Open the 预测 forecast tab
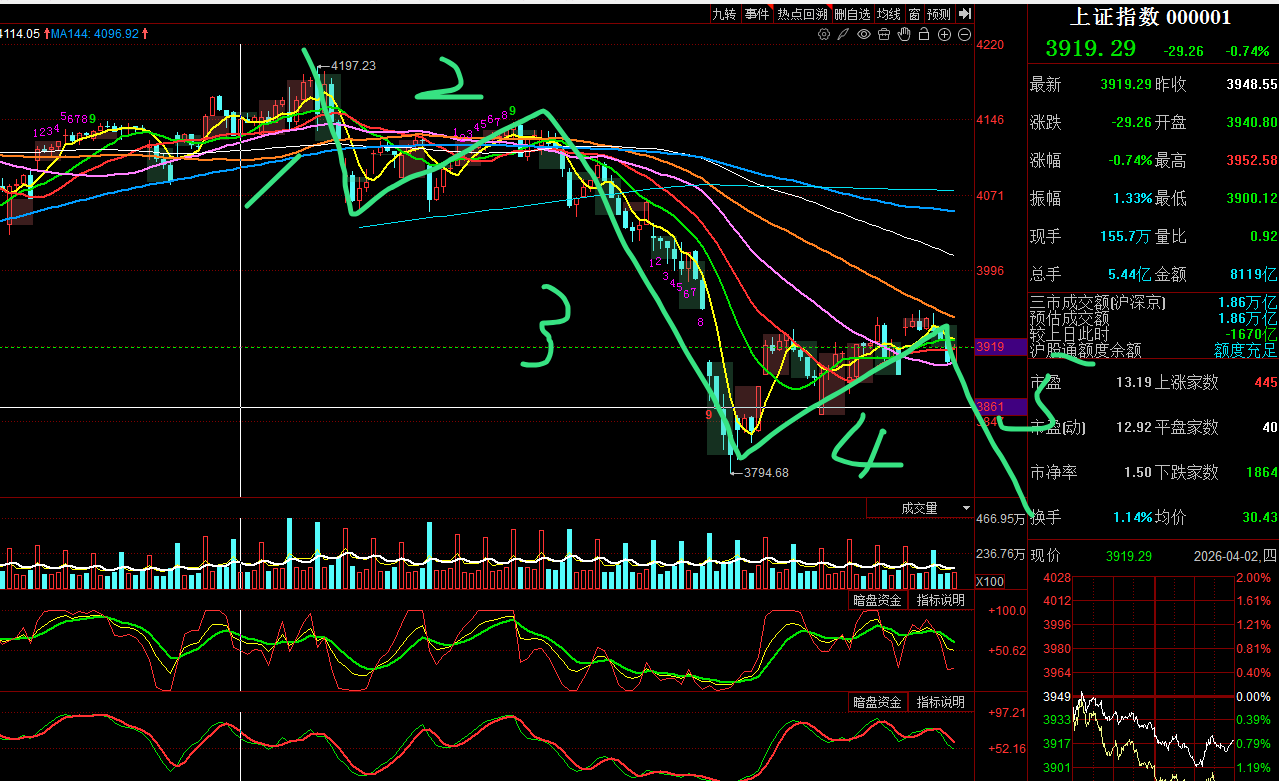The image size is (1279, 781). [939, 14]
